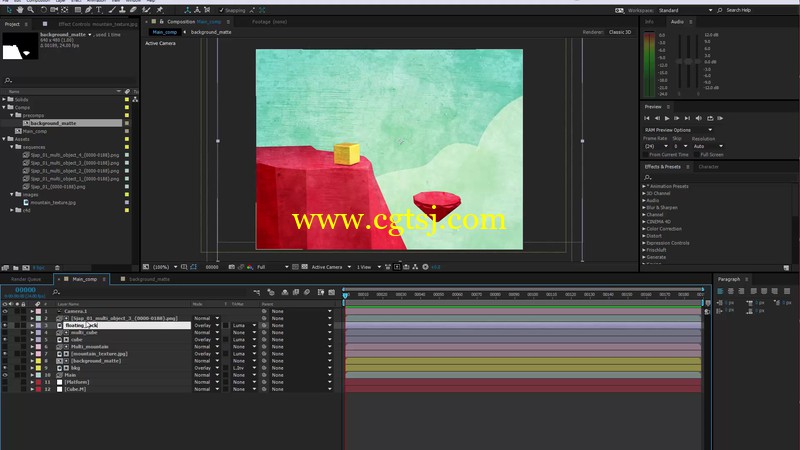Click the Last Frame preview button
The image size is (800, 450).
(x=687, y=118)
